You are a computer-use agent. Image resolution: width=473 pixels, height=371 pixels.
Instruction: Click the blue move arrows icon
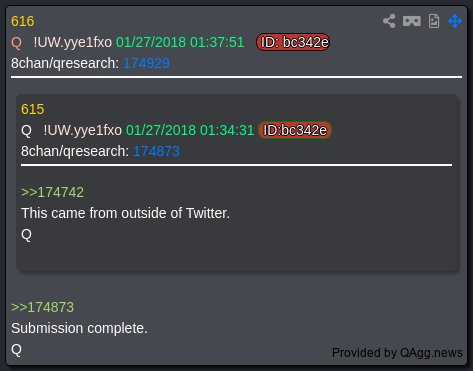coord(455,21)
